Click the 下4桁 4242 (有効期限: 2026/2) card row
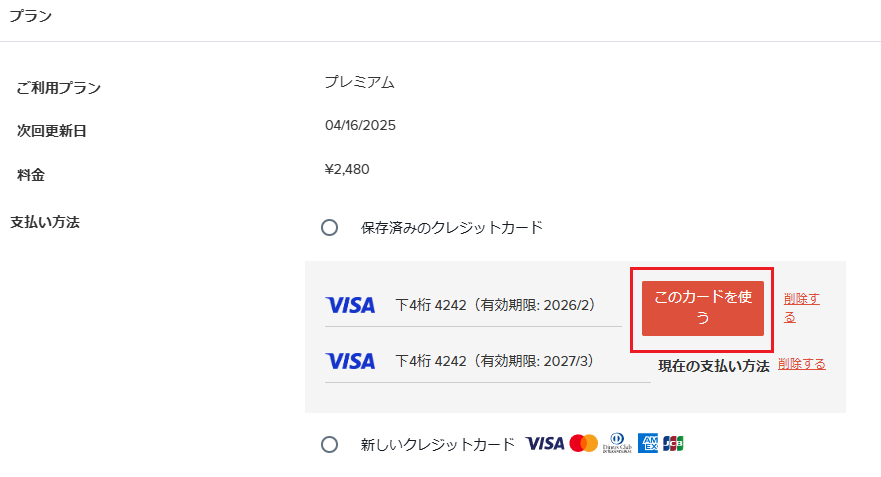The width and height of the screenshot is (881, 477). (x=473, y=305)
